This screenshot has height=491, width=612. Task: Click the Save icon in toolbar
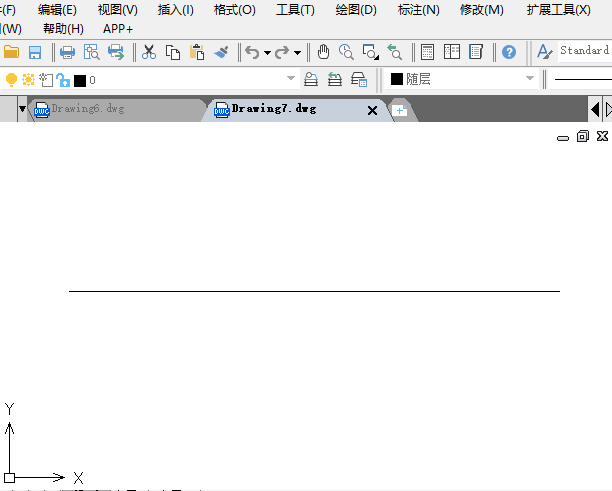coord(35,51)
